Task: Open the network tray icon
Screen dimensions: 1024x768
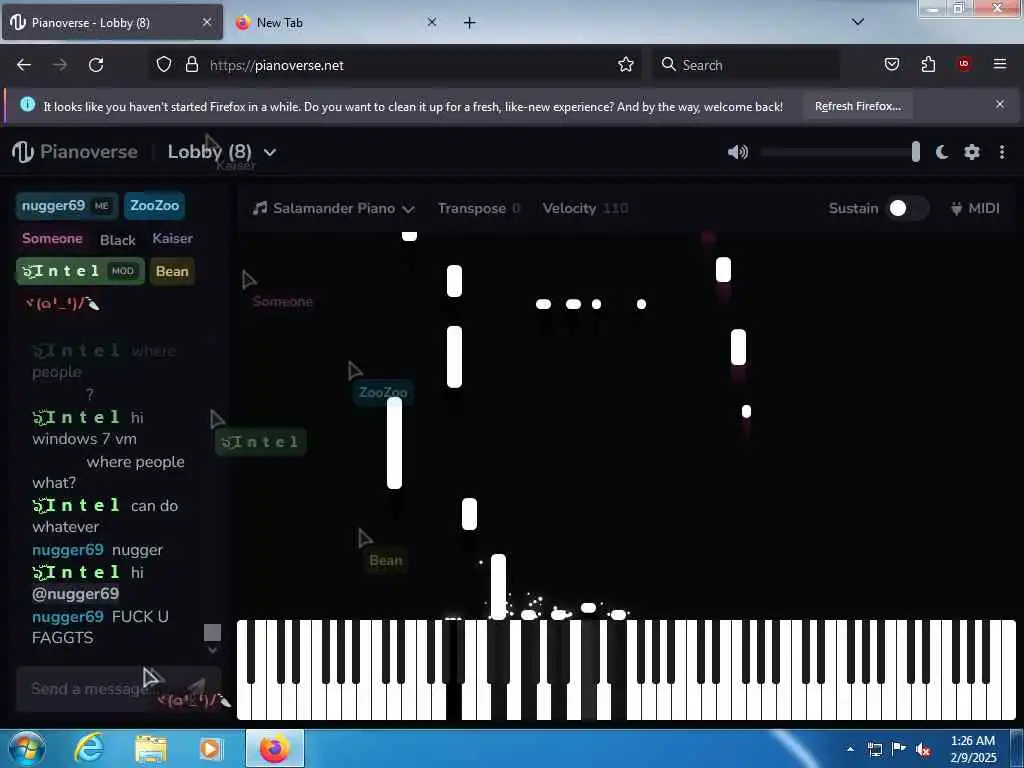Action: [x=874, y=749]
